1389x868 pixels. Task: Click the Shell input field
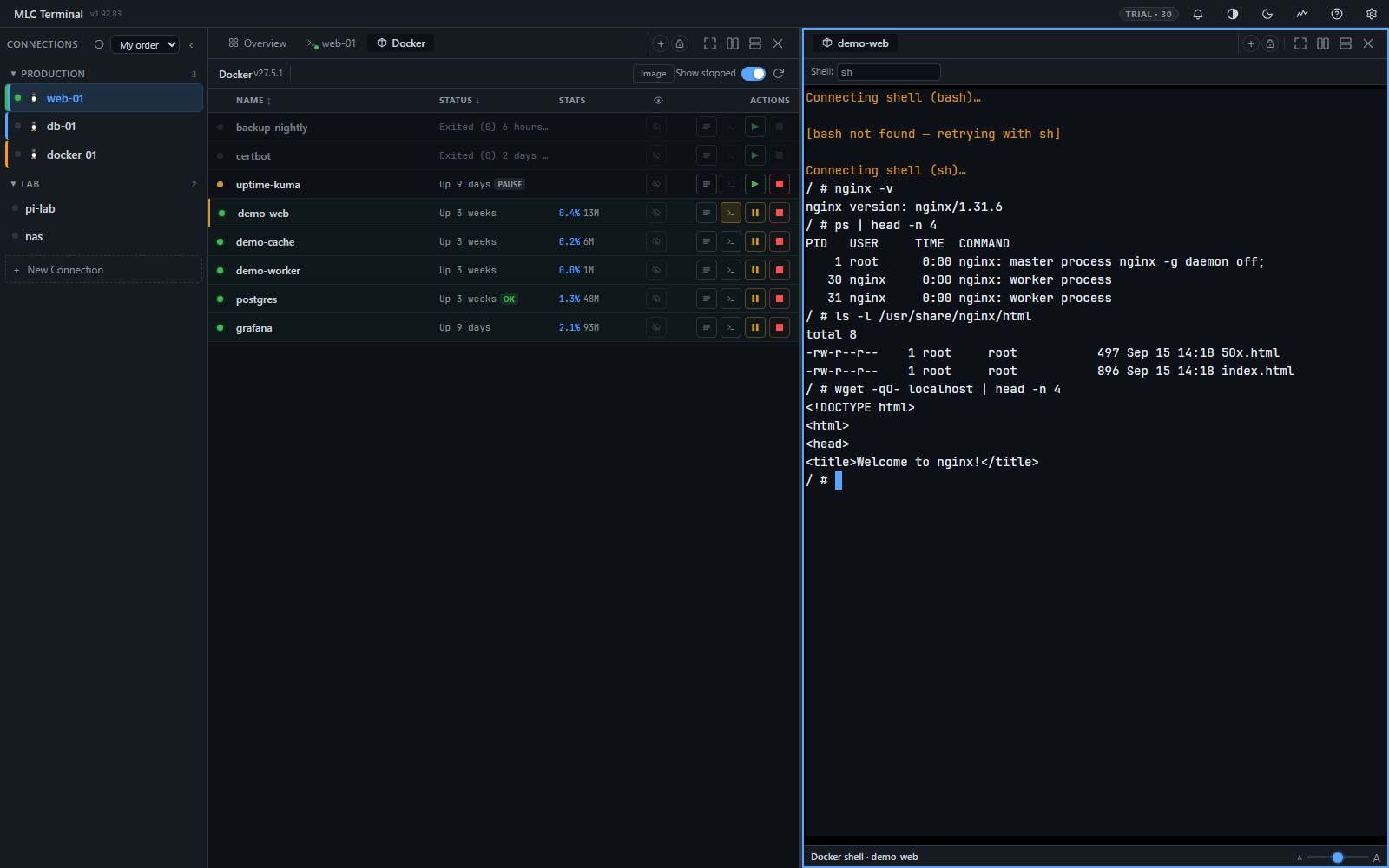[888, 72]
